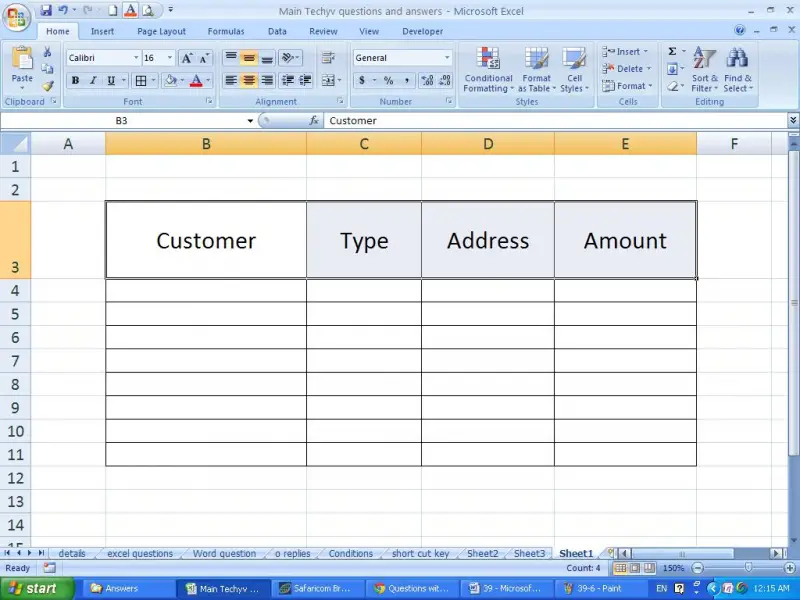Open the round Office button menu

(17, 17)
